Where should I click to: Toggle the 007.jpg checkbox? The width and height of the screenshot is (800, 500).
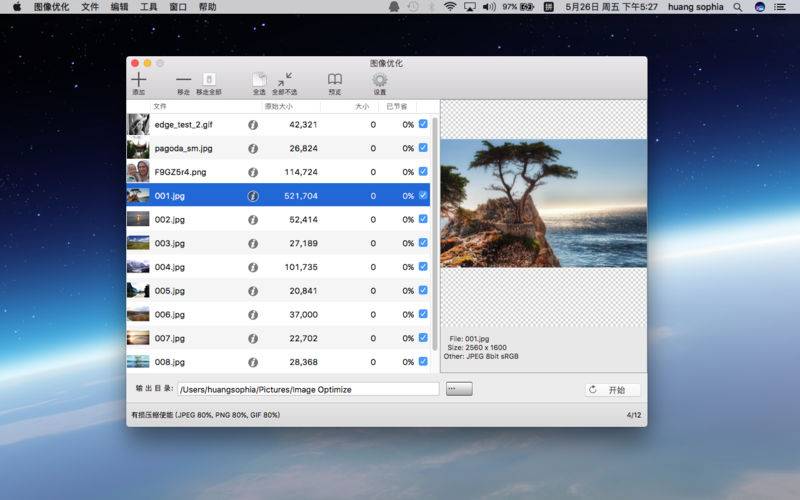coord(423,338)
